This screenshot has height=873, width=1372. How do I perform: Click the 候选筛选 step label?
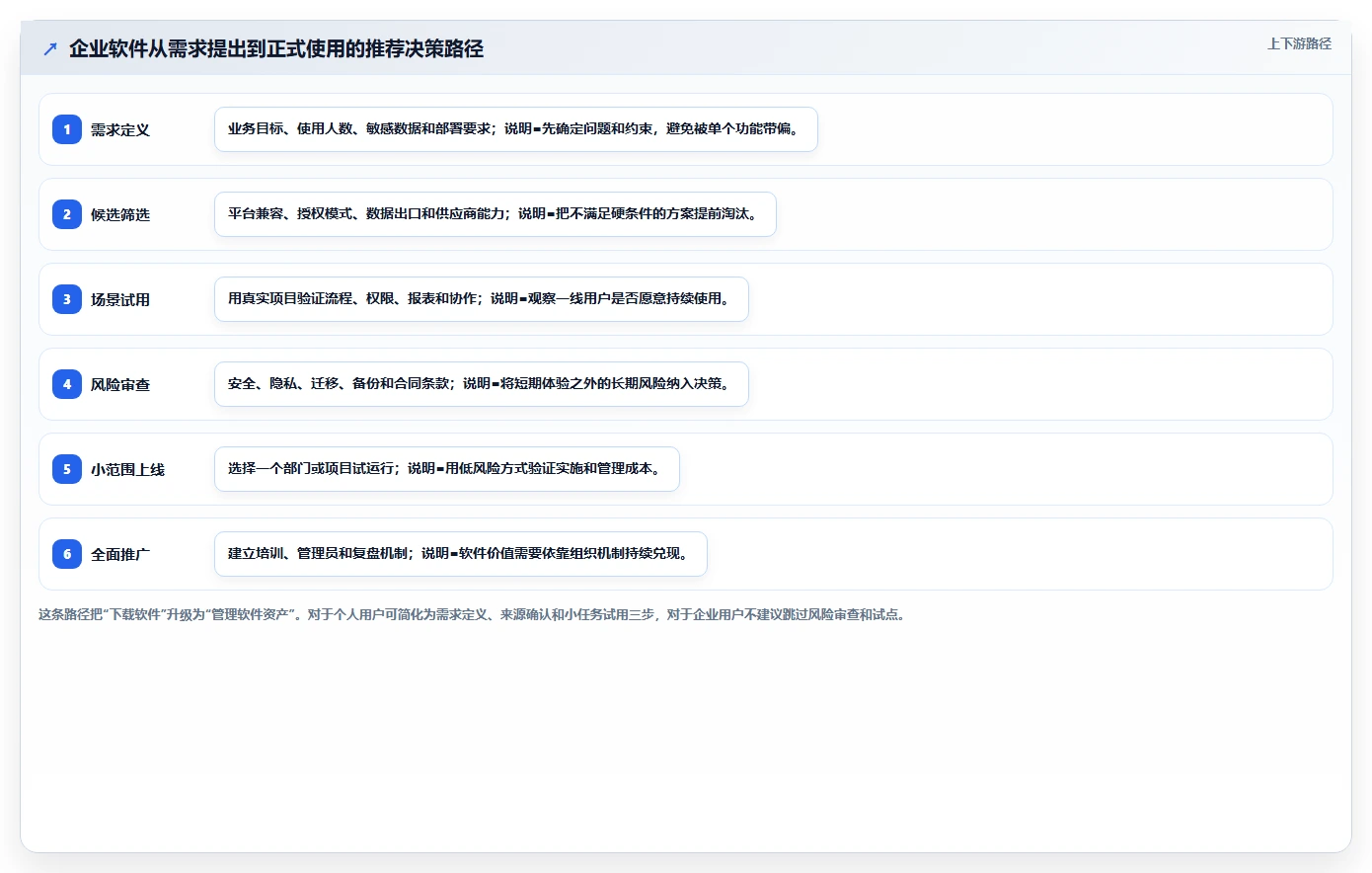(120, 214)
